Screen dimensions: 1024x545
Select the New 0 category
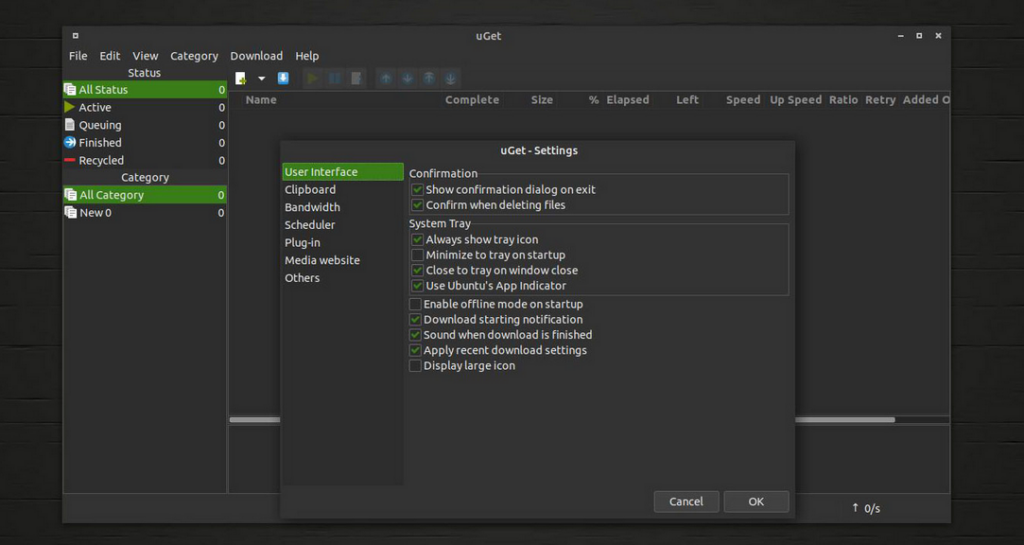tap(145, 212)
